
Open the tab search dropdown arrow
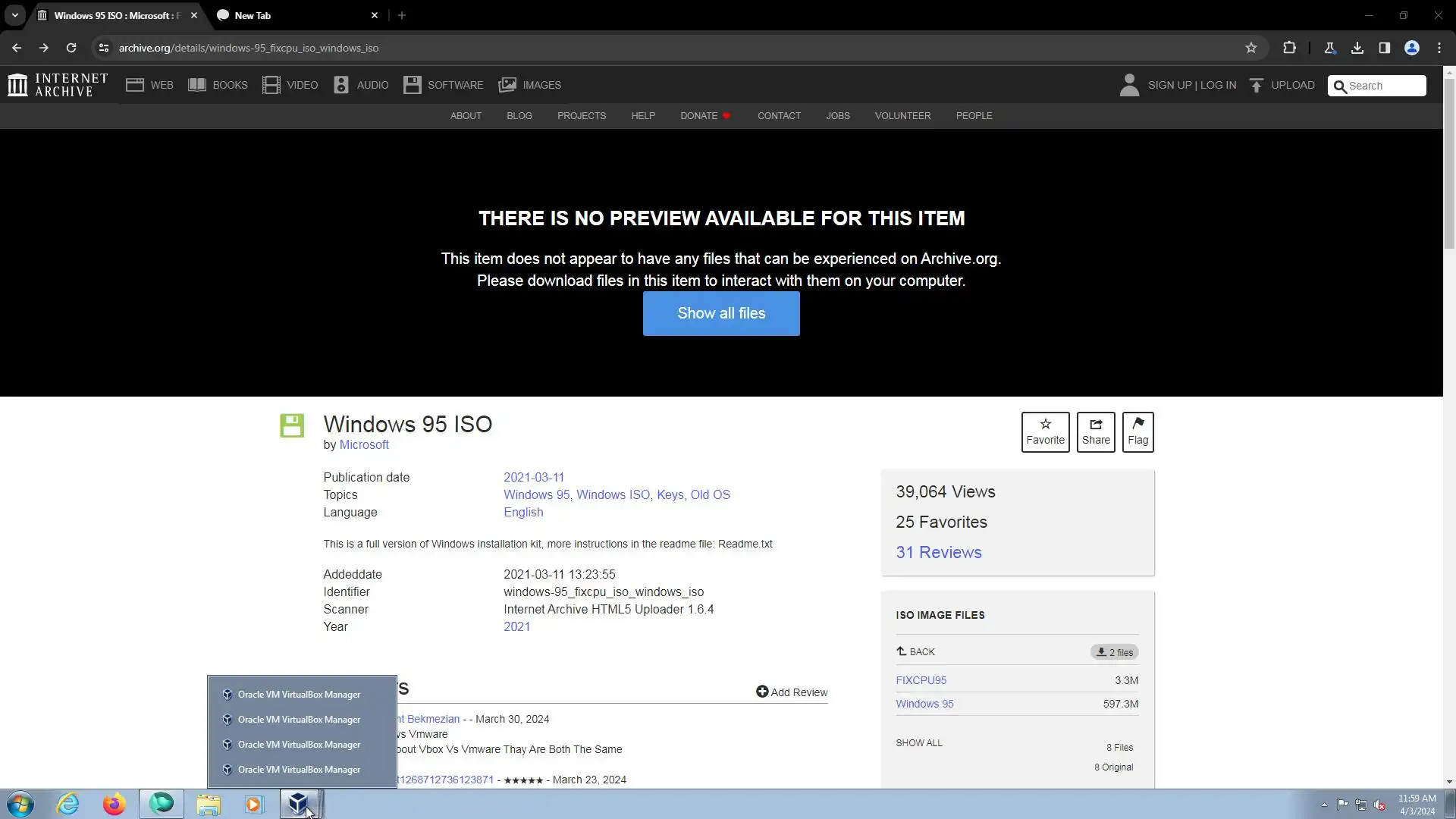(x=14, y=15)
